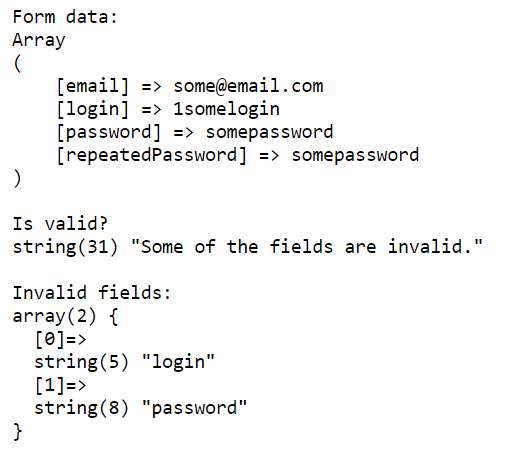The width and height of the screenshot is (513, 463).
Task: Click the [password] key label
Action: 109,132
